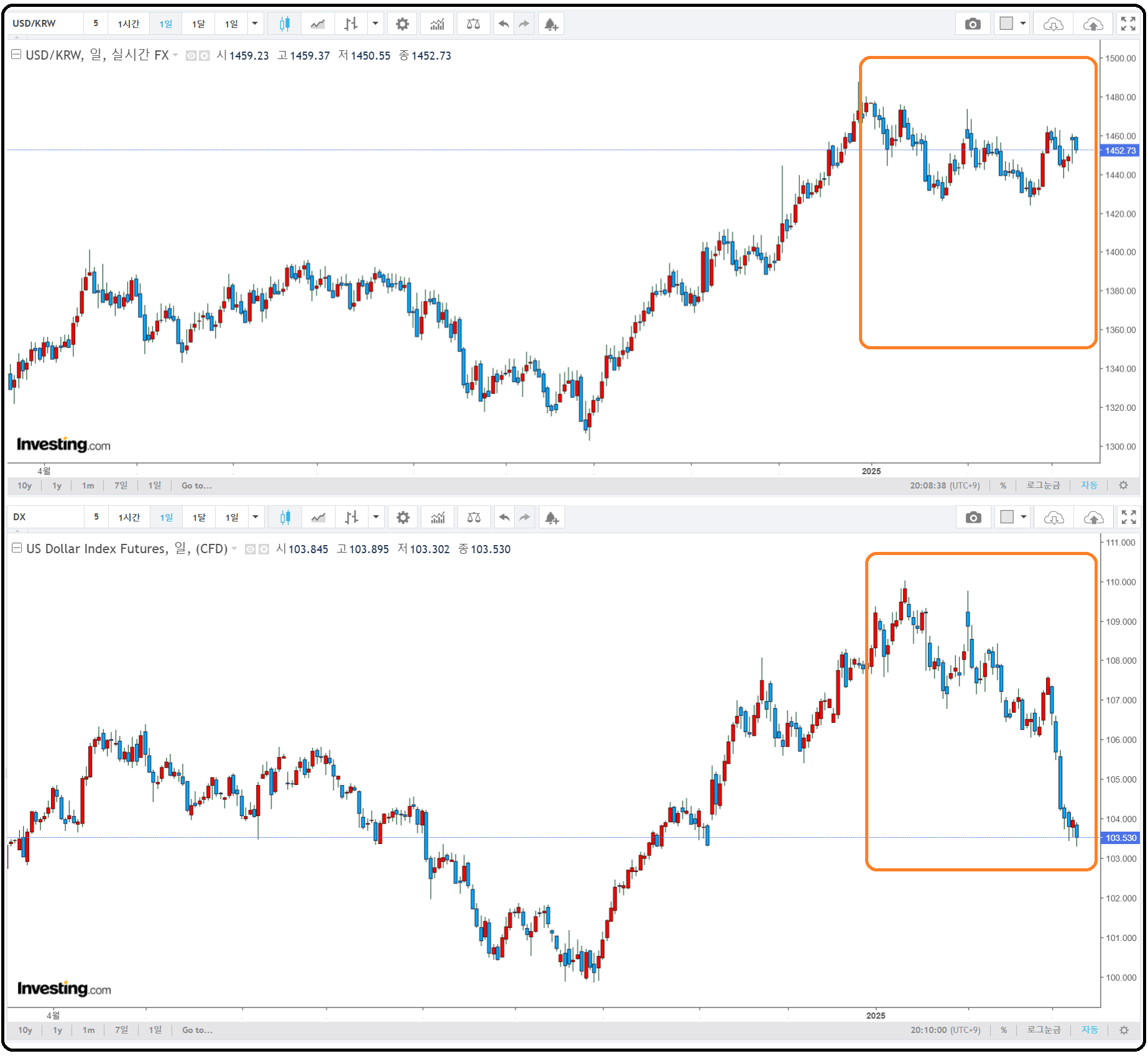The image size is (1148, 1056).
Task: Toggle percent scale on DX chart
Action: click(1004, 1030)
